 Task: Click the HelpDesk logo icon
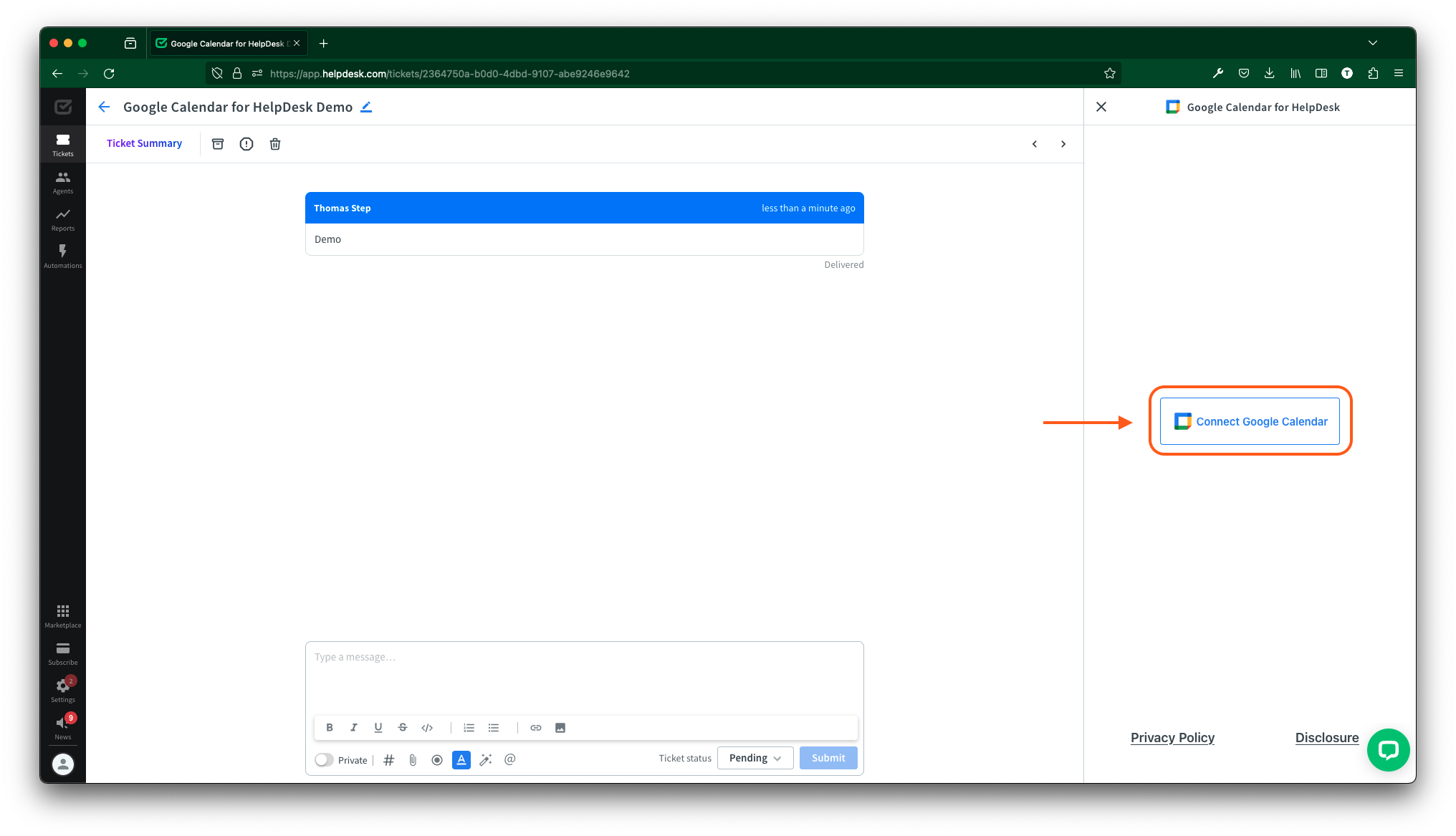tap(63, 107)
